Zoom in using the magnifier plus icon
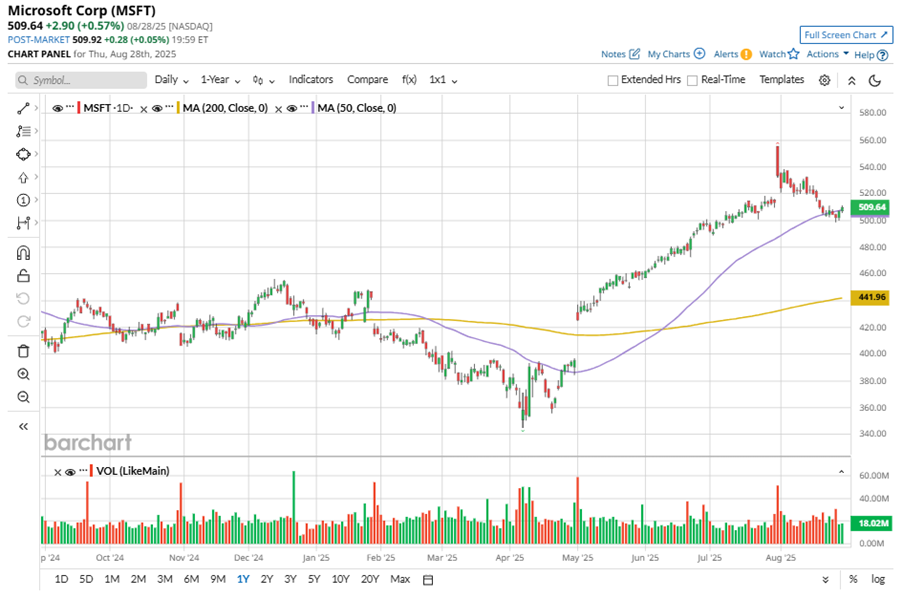 [x=23, y=374]
